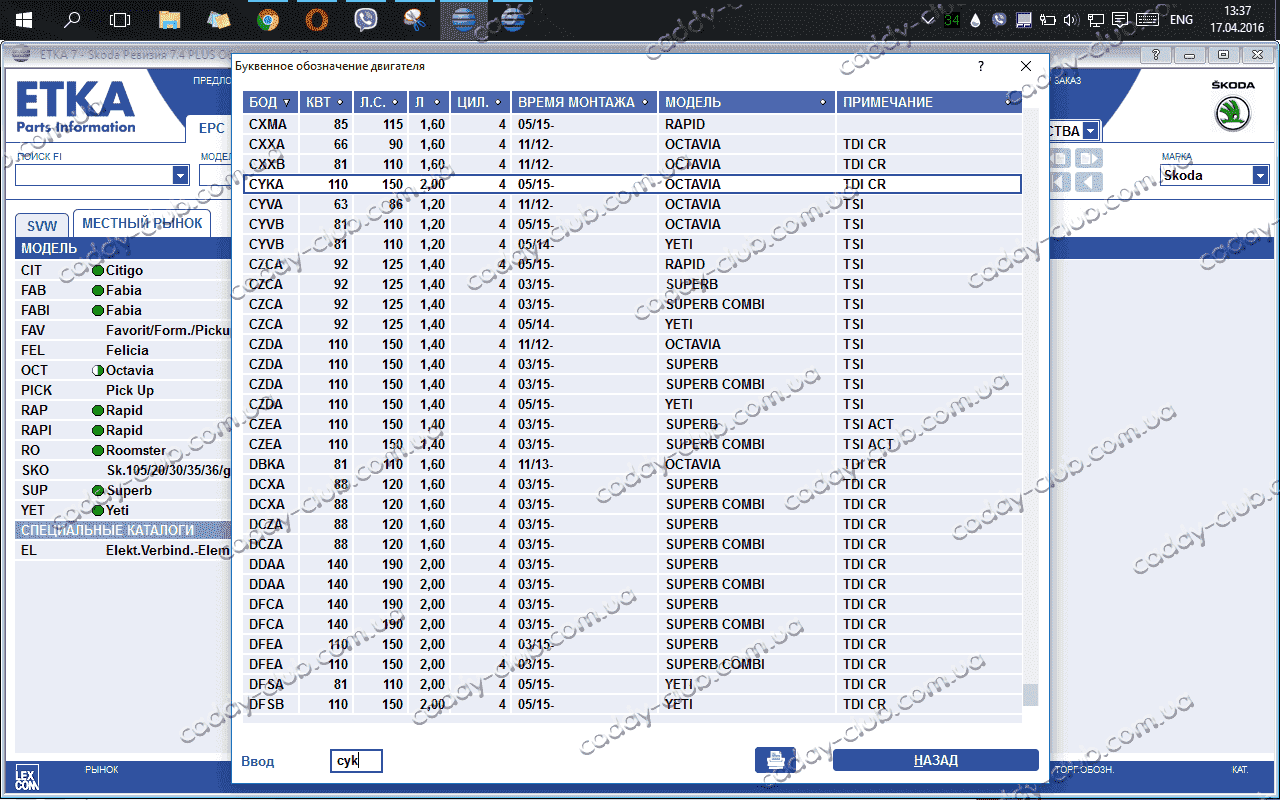This screenshot has height=800, width=1280.
Task: Expand the Поиск FI dropdown
Action: pyautogui.click(x=180, y=176)
